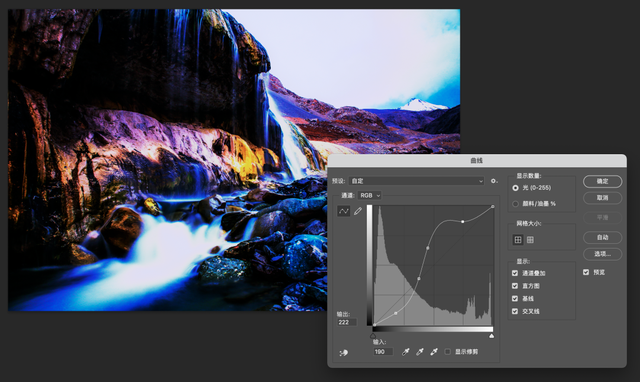Open the 通道 RGB channel dropdown

(x=369, y=195)
